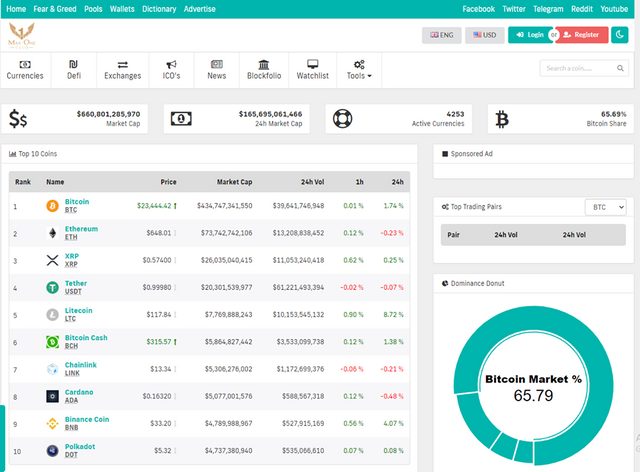Image resolution: width=640 pixels, height=472 pixels.
Task: Click the 24h Market Cap banknote icon
Action: click(x=181, y=119)
